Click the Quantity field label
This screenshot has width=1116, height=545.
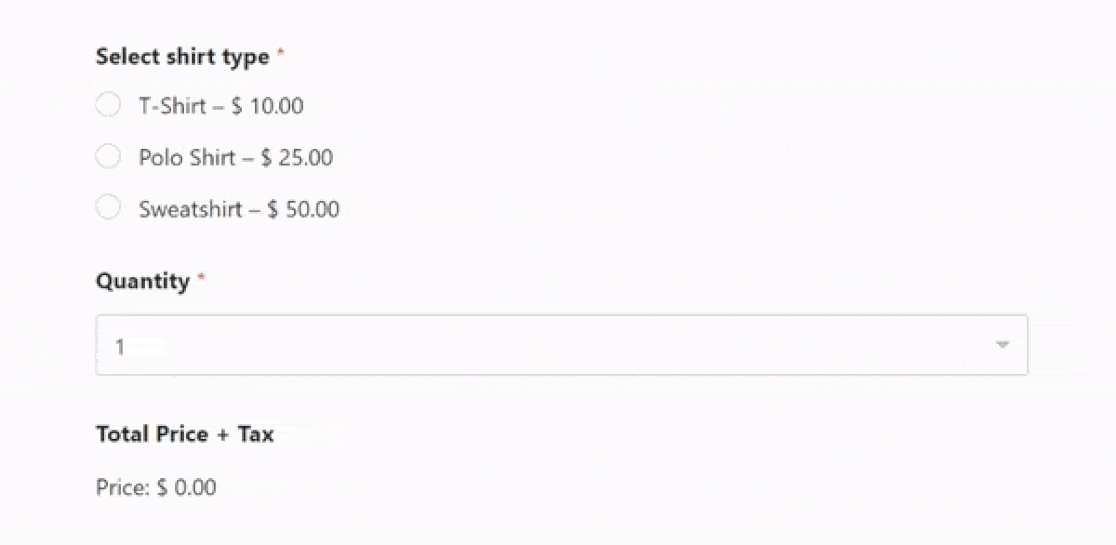point(142,281)
